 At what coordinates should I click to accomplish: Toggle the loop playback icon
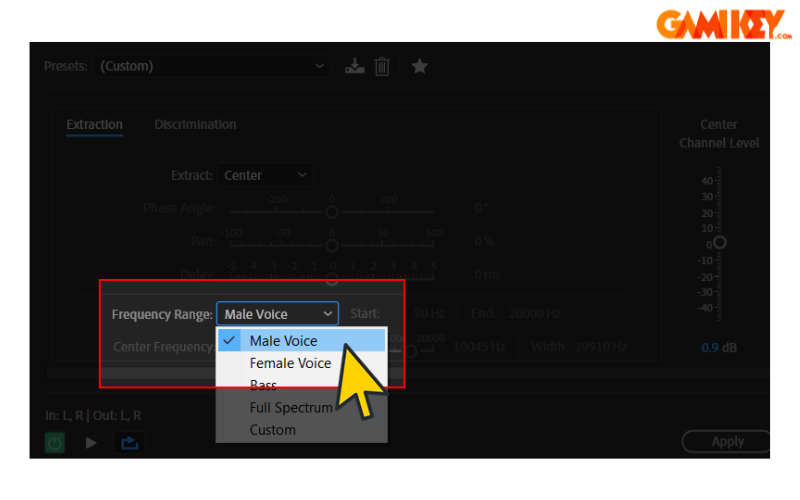130,442
